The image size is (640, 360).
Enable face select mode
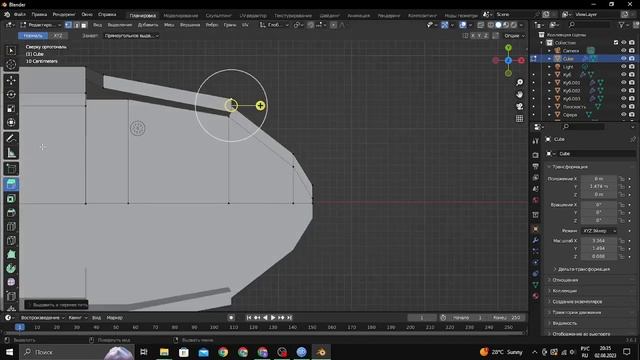[x=84, y=25]
